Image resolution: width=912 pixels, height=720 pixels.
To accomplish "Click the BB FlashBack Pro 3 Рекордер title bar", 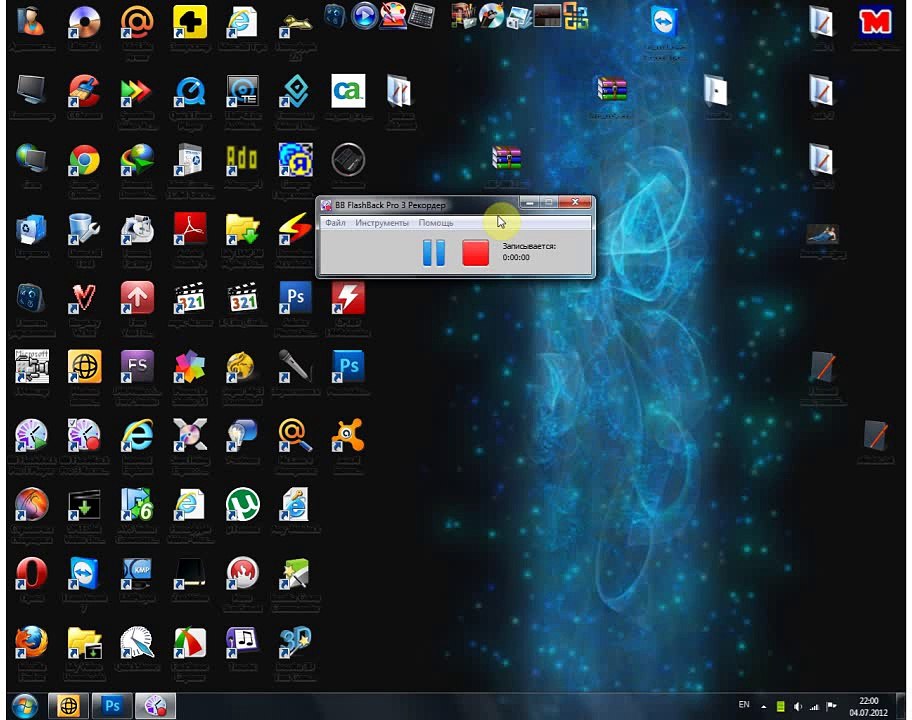I will coord(419,204).
